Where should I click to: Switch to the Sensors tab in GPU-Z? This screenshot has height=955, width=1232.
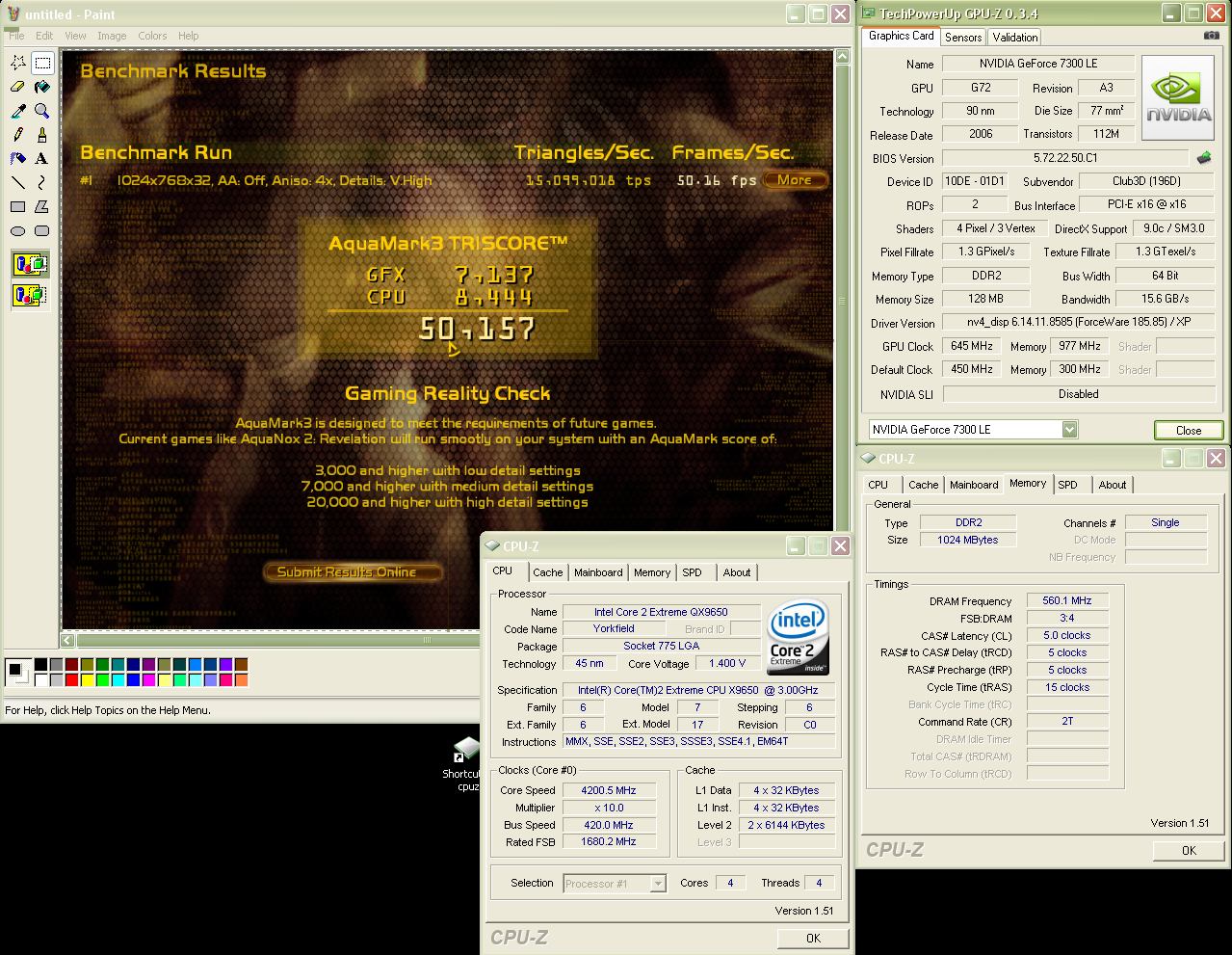[963, 37]
